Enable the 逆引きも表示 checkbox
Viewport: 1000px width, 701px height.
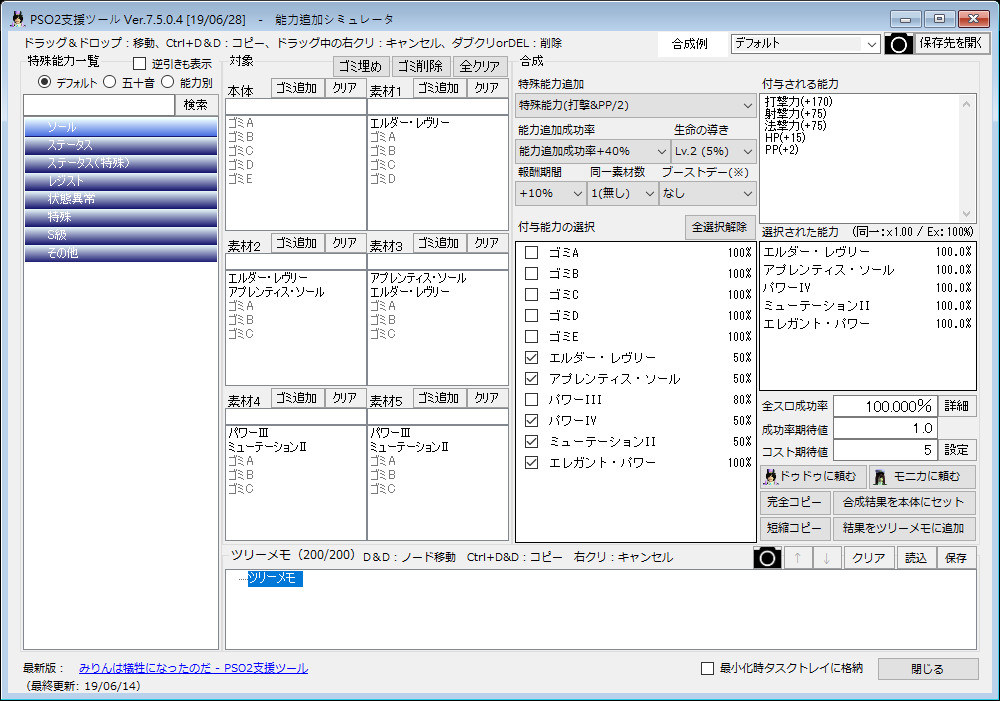[140, 64]
